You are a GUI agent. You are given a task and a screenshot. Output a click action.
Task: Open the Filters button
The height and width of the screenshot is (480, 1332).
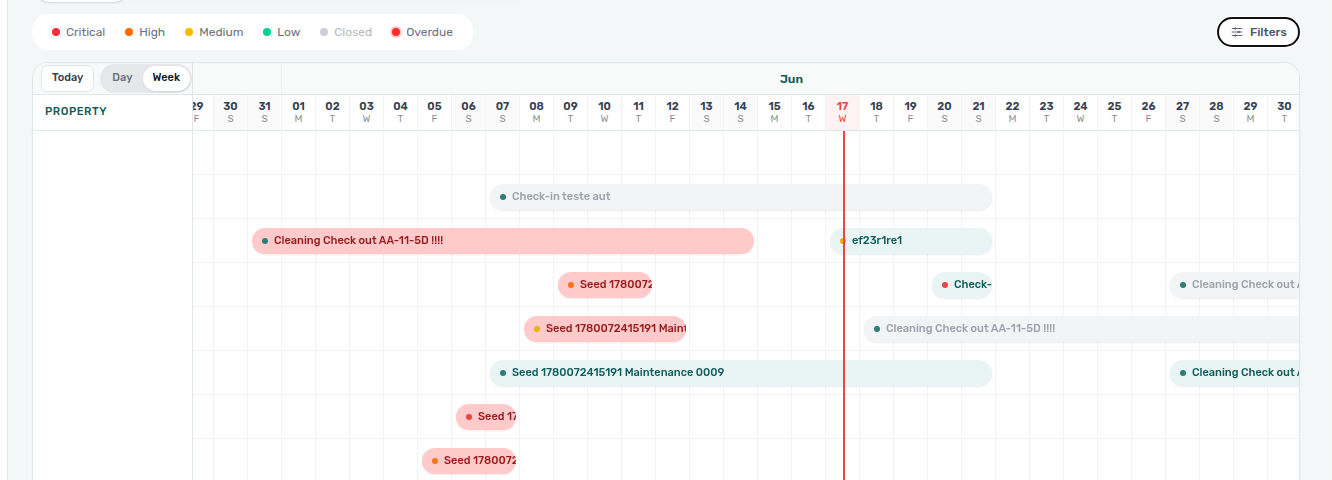1258,32
